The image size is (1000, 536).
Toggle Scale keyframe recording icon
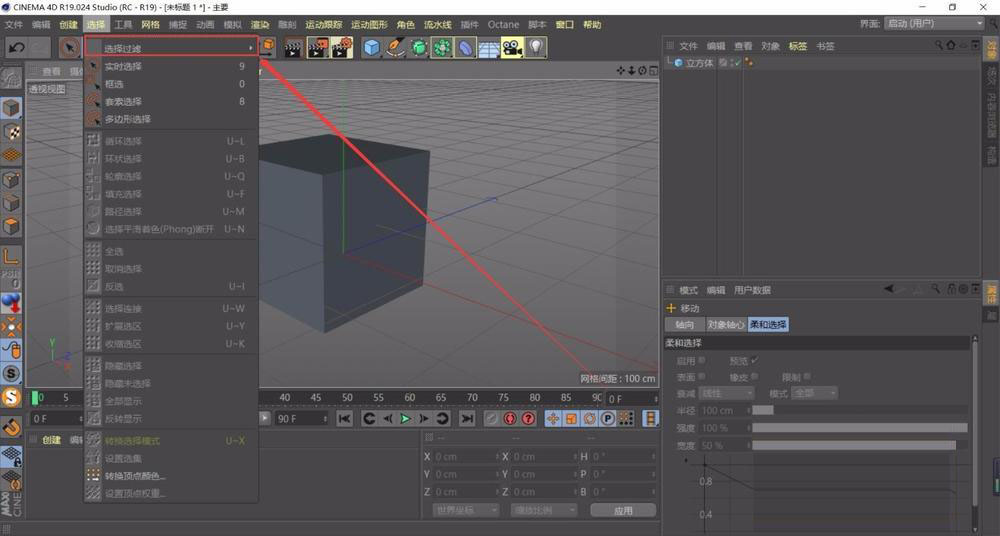pyautogui.click(x=571, y=419)
